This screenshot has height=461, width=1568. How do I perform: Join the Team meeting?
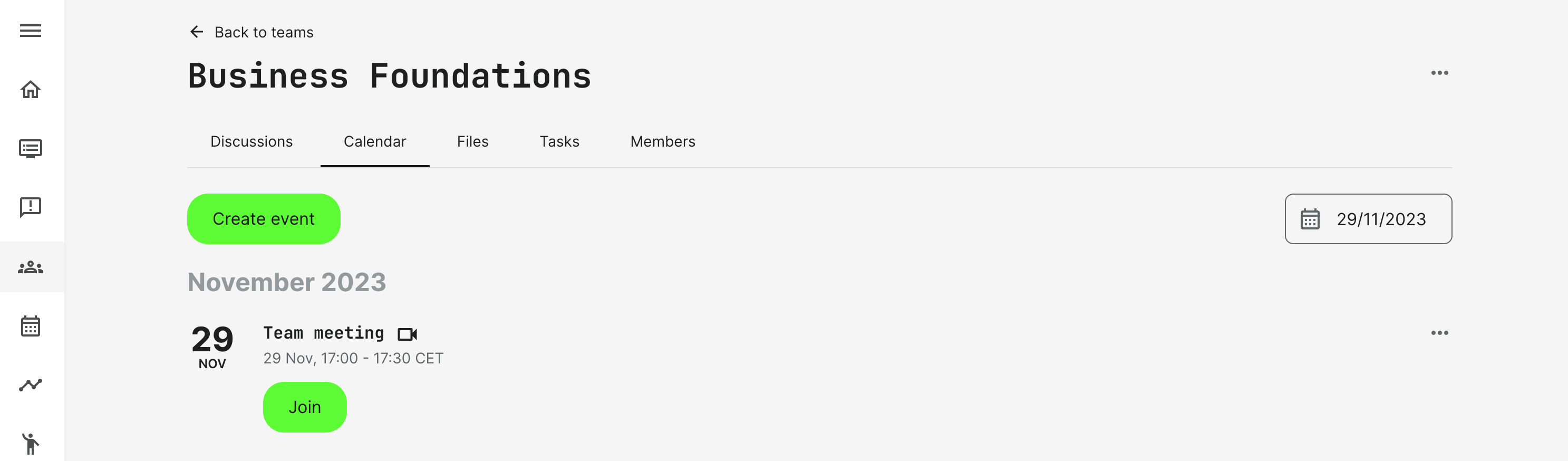point(304,407)
